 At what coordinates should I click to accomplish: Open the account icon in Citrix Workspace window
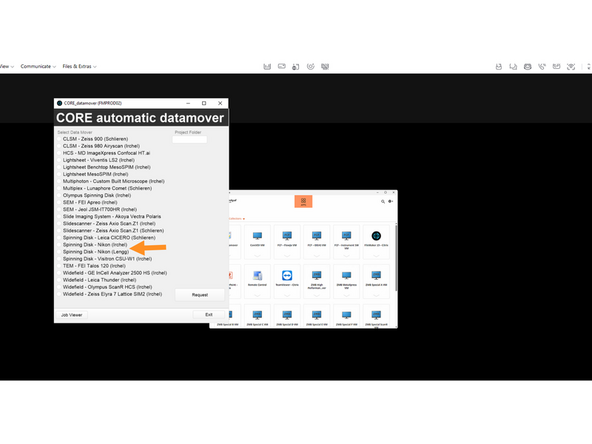click(390, 201)
